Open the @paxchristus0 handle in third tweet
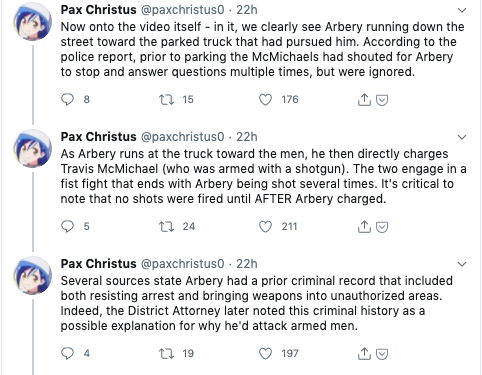The height and width of the screenshot is (375, 482). click(183, 264)
